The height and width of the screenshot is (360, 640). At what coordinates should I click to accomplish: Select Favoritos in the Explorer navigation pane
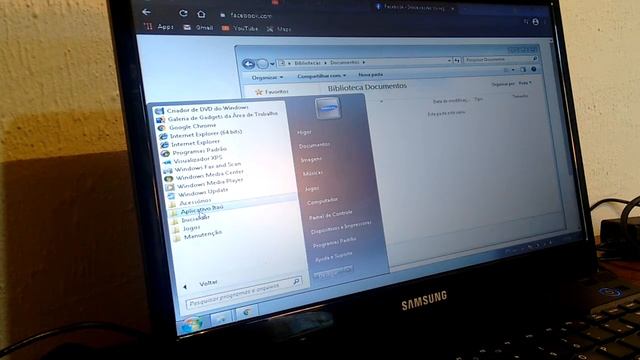tap(272, 92)
